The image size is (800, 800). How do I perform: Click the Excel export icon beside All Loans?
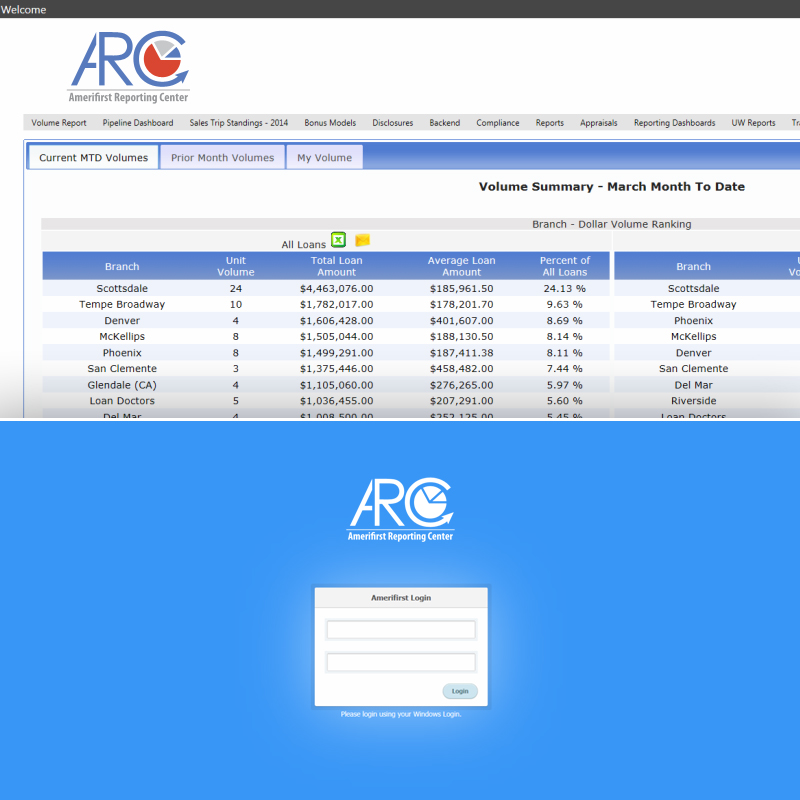pyautogui.click(x=338, y=240)
